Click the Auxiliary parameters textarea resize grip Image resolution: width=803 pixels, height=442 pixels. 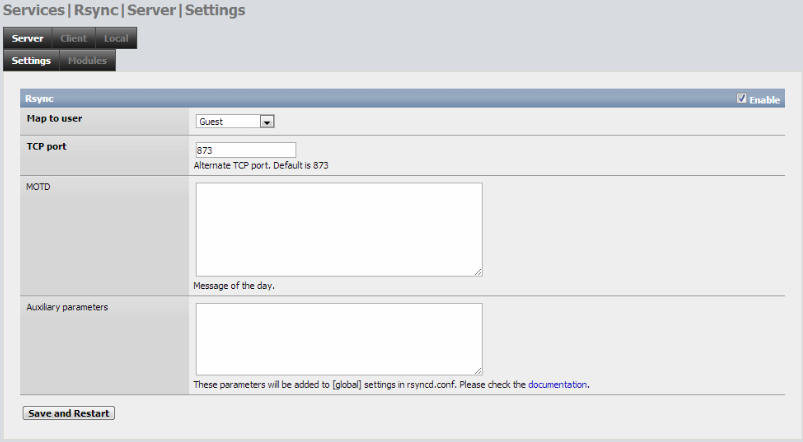[x=478, y=371]
